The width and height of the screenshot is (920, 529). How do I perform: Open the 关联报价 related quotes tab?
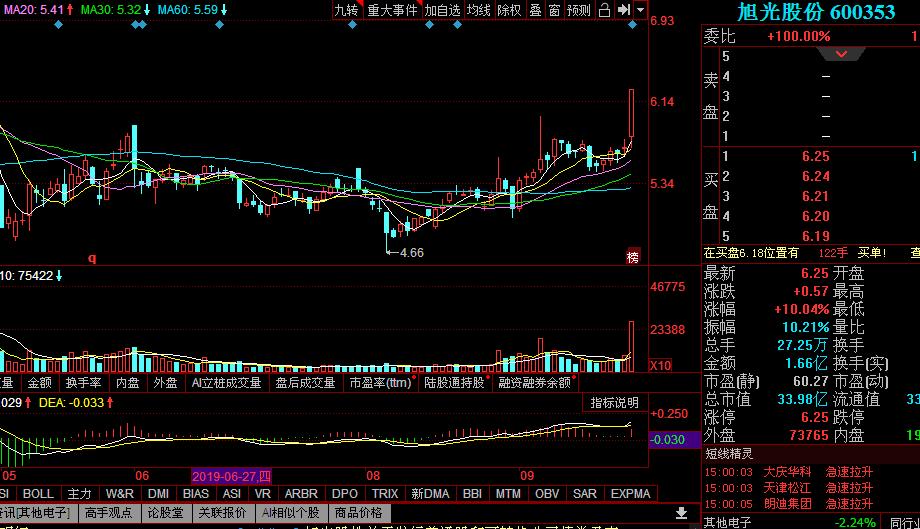coord(222,513)
